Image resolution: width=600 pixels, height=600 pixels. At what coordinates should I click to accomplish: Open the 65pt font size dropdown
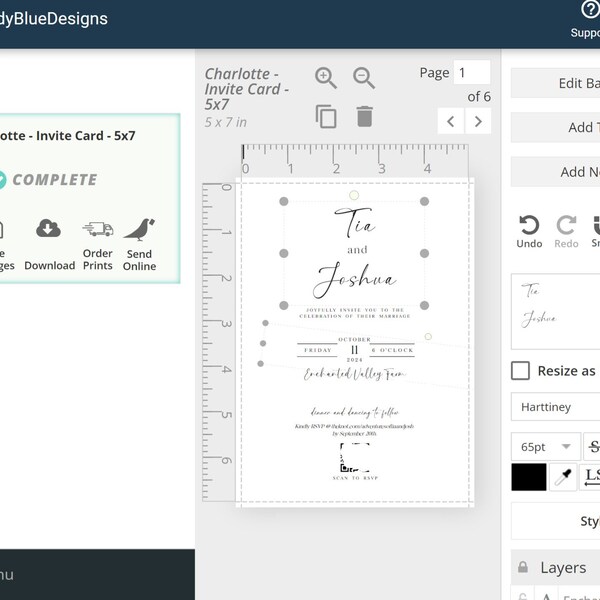(x=546, y=447)
